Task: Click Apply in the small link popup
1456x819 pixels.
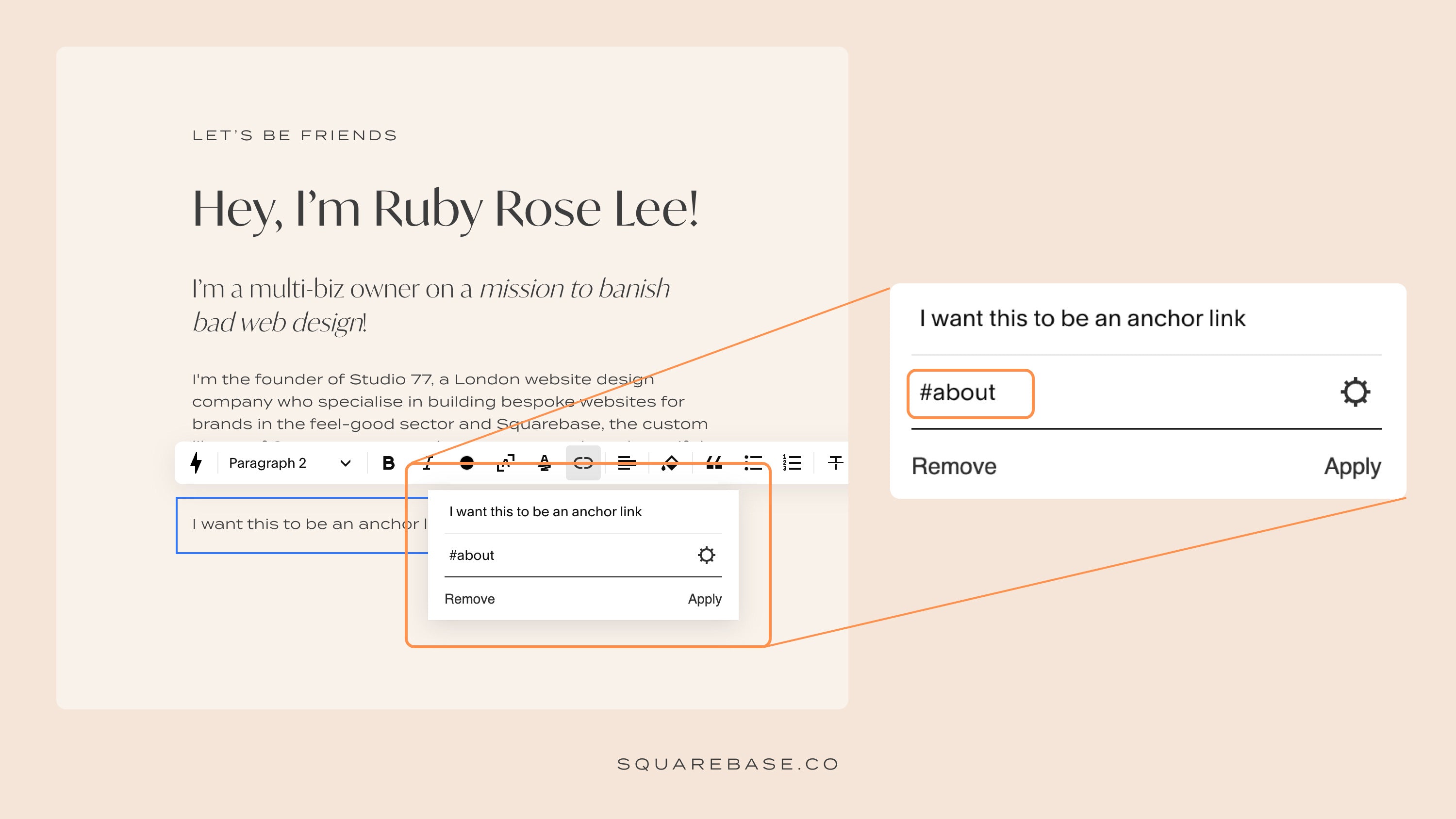Action: (x=705, y=599)
